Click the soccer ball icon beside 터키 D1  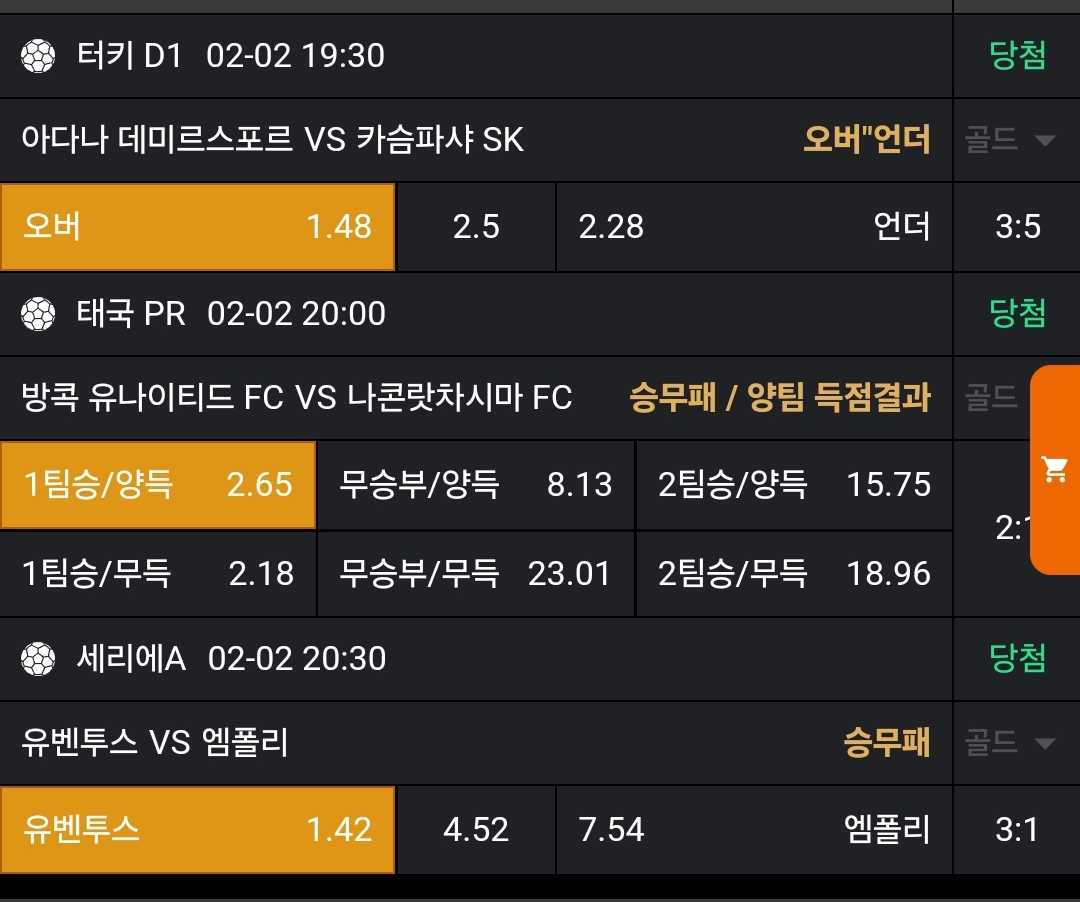(x=38, y=55)
